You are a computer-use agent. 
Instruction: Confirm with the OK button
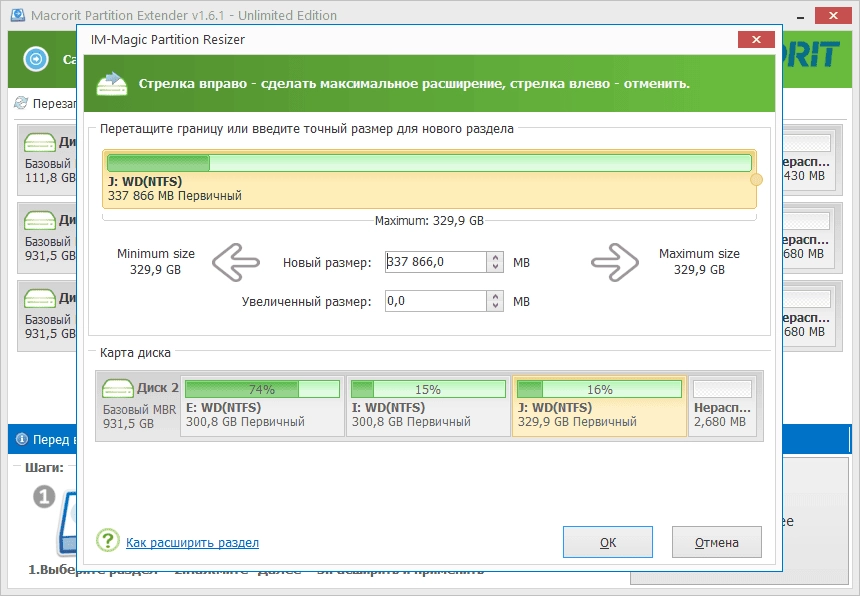(x=608, y=542)
